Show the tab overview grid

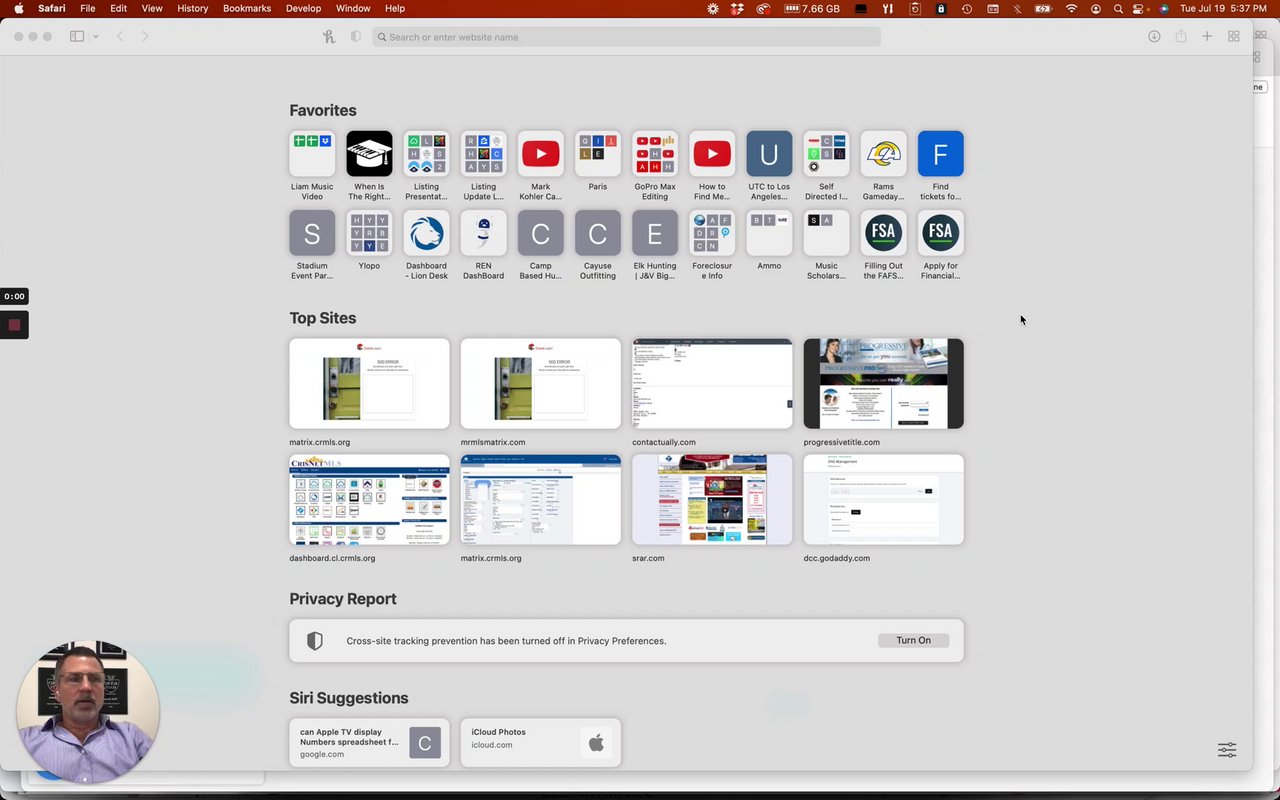point(1234,37)
